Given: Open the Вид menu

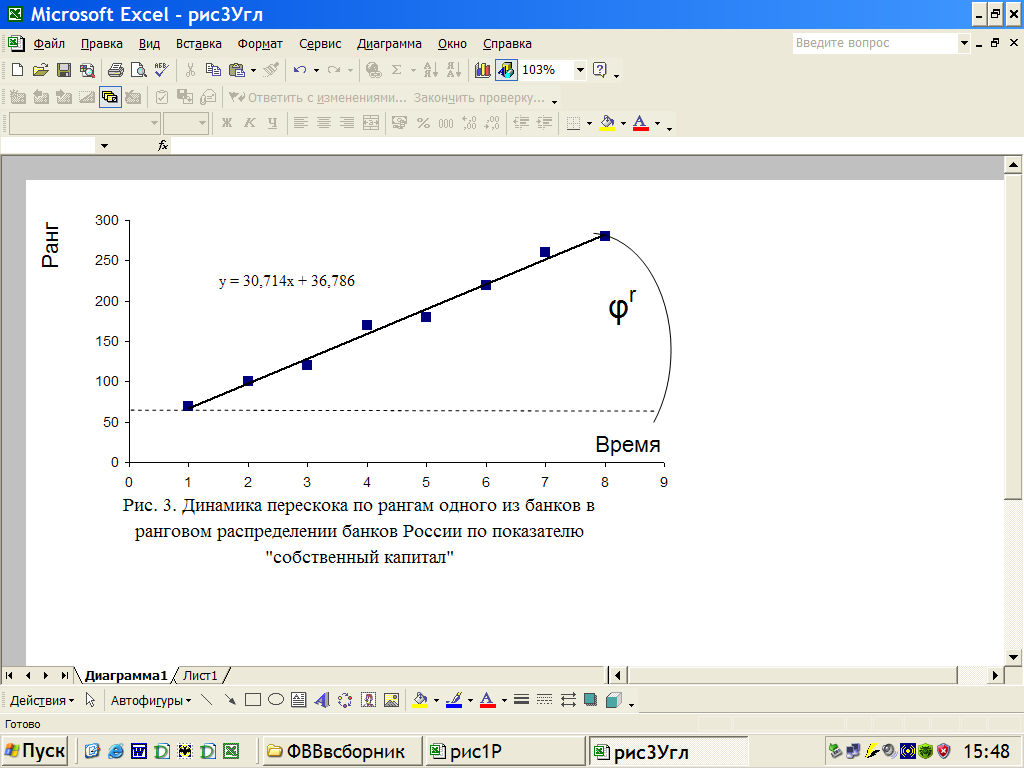Looking at the screenshot, I should (150, 44).
